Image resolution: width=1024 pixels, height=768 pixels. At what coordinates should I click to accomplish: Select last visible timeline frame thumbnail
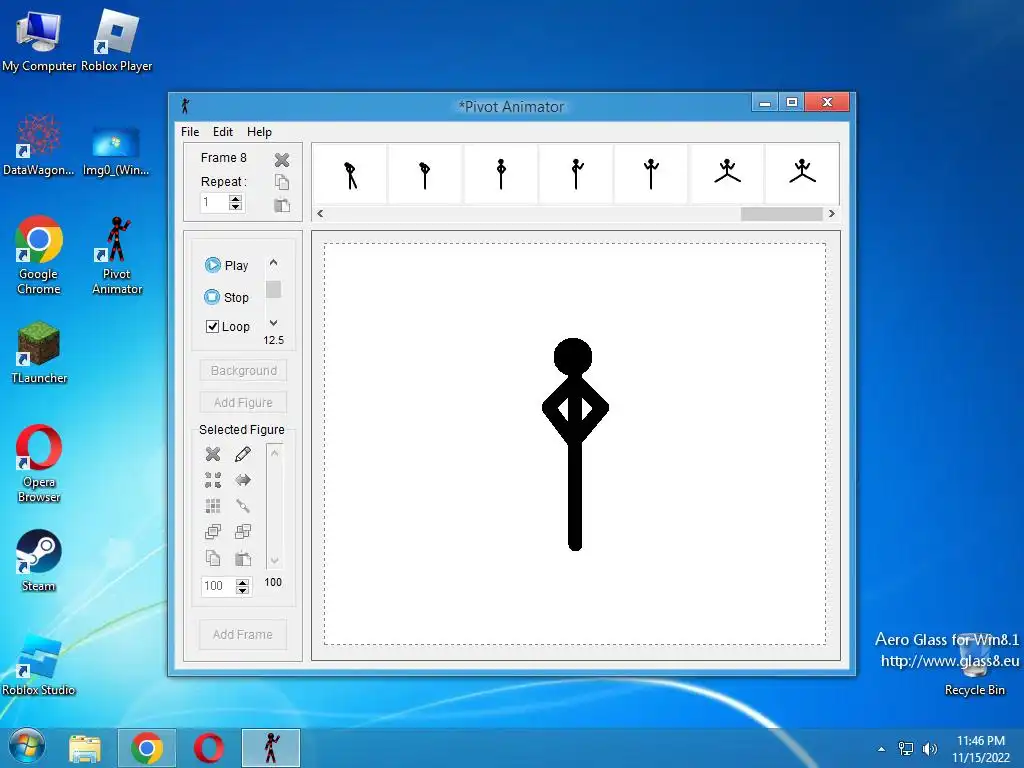(802, 174)
